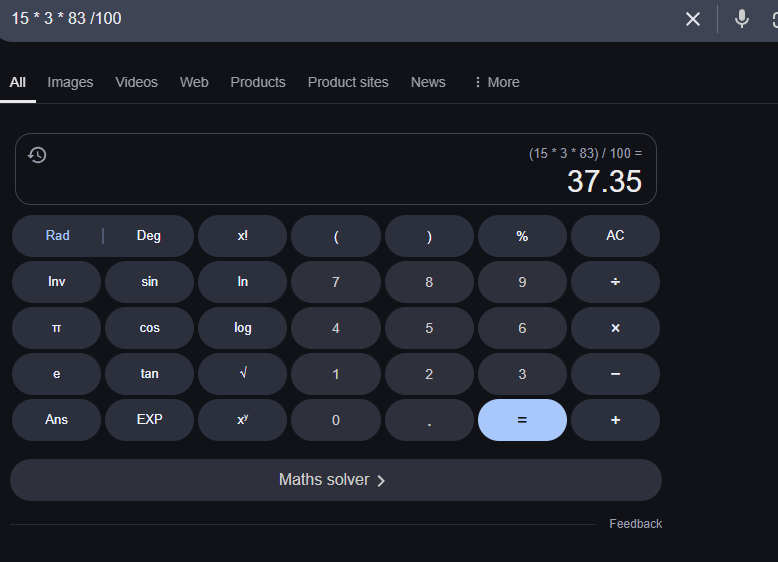Insert Euler's constant e
Screen dimensions: 778x562
57,374
